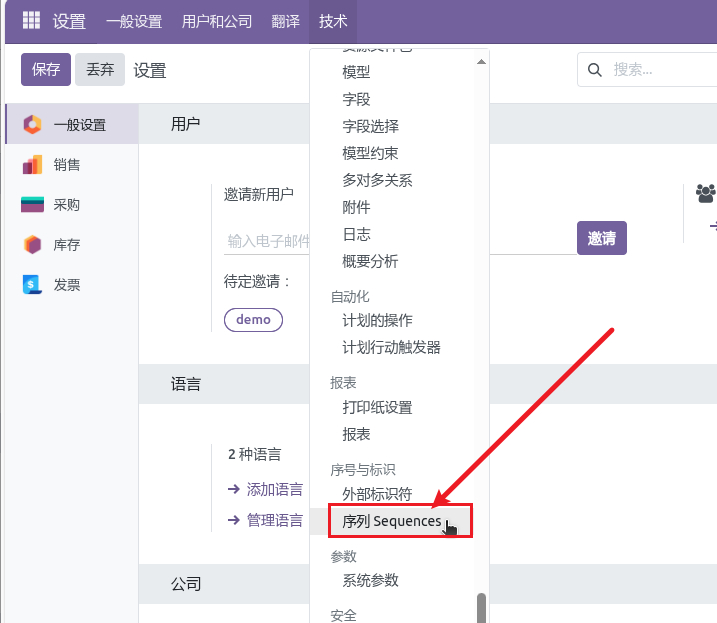The width and height of the screenshot is (717, 623).
Task: Select 序列 Sequences menu entry
Action: (392, 521)
